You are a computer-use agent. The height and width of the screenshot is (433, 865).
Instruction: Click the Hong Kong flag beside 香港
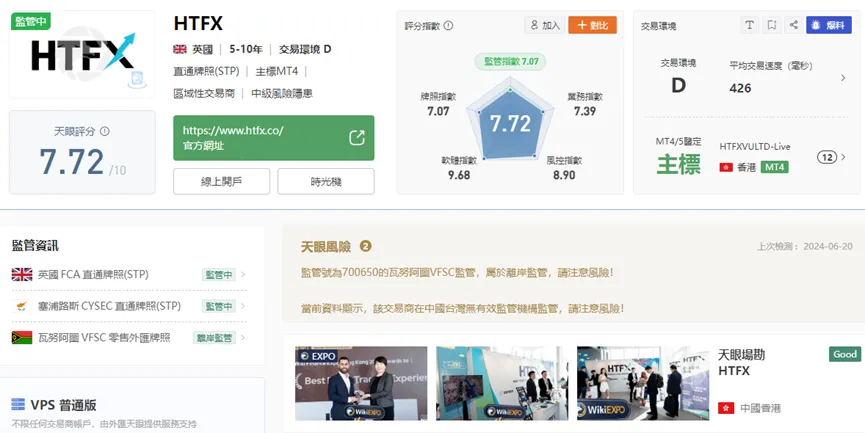tap(726, 167)
